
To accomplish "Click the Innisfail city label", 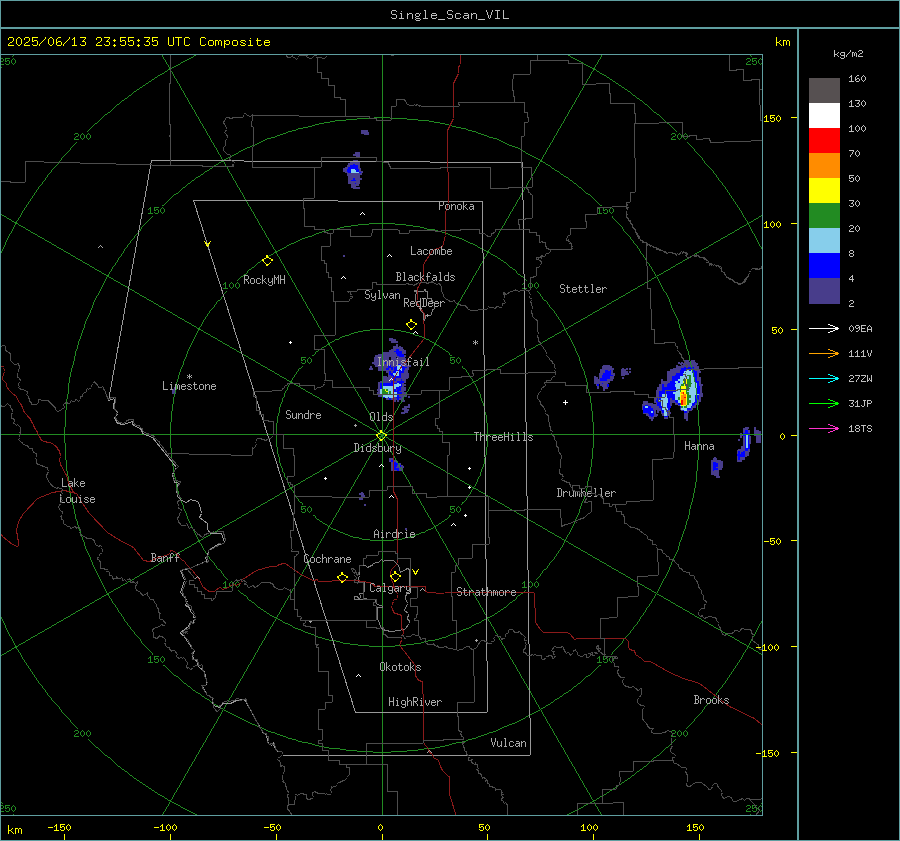I will click(403, 362).
